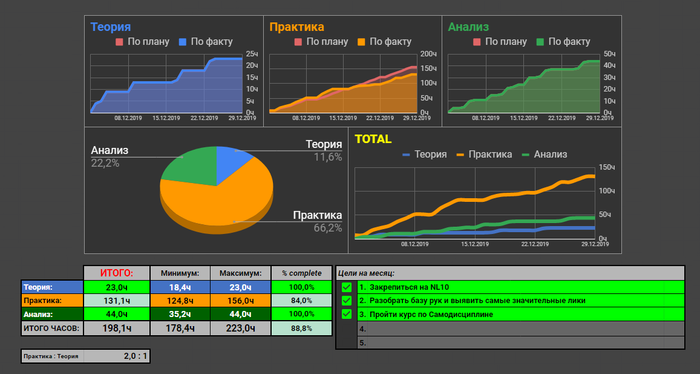Select the ИТОГО: header cell
Image resolution: width=700 pixels, height=374 pixels.
(117, 273)
